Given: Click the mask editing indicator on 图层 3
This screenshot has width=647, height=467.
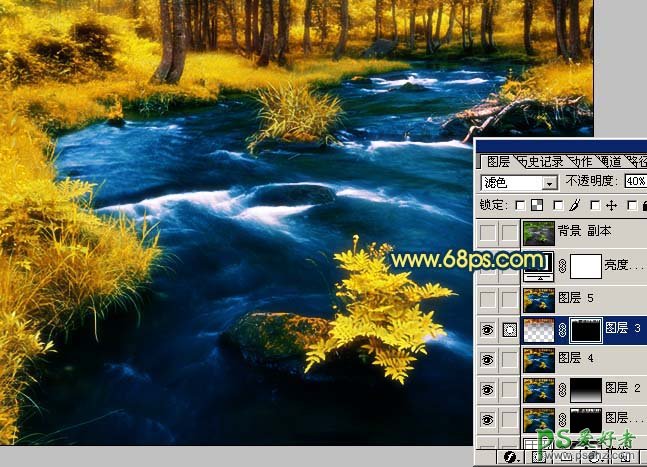Looking at the screenshot, I should pos(509,328).
